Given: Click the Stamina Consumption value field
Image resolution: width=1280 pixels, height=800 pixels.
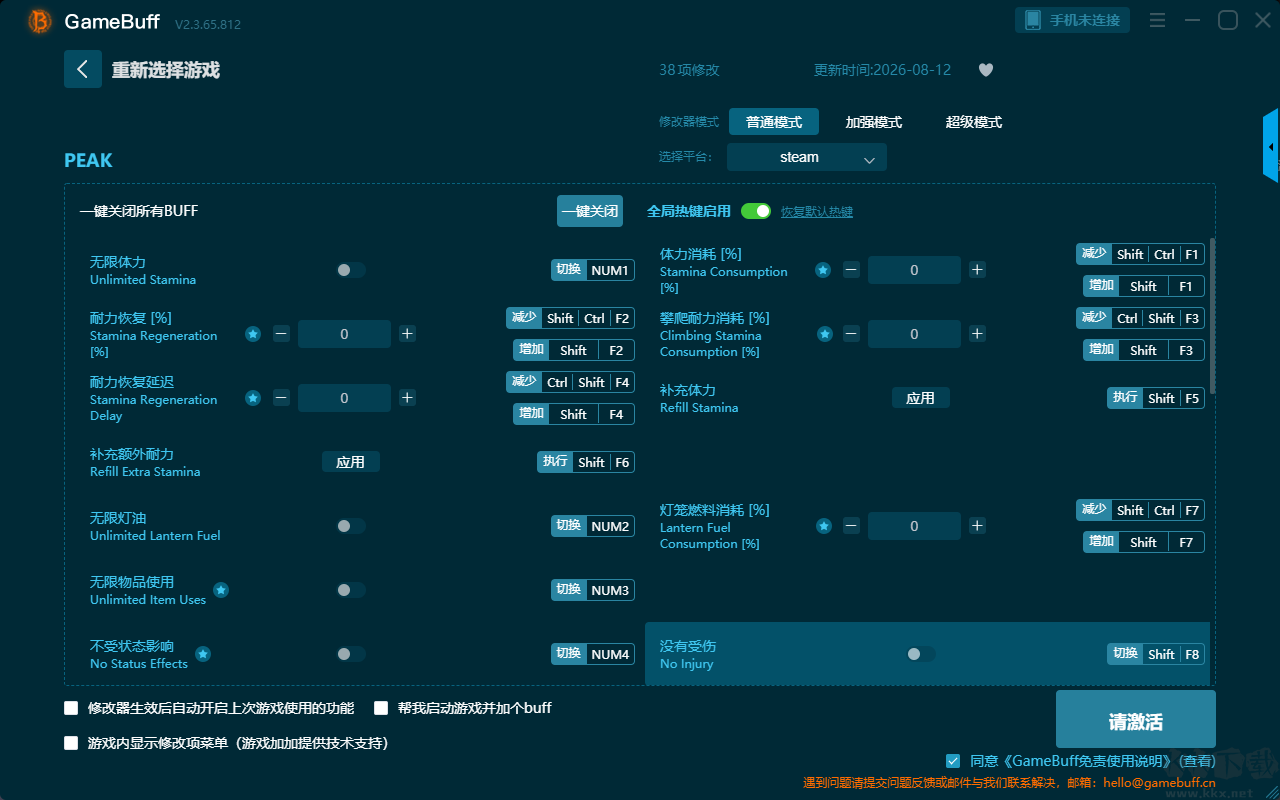Looking at the screenshot, I should tap(914, 270).
